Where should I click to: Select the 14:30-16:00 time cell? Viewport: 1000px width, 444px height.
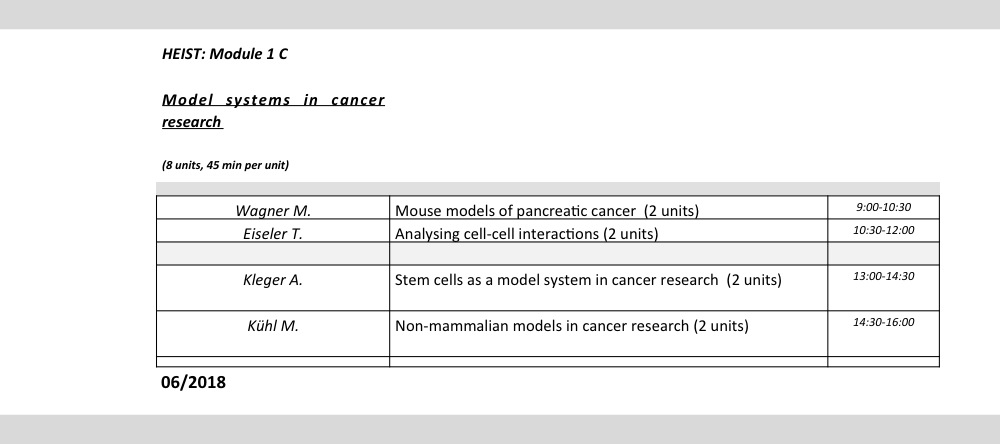[883, 334]
